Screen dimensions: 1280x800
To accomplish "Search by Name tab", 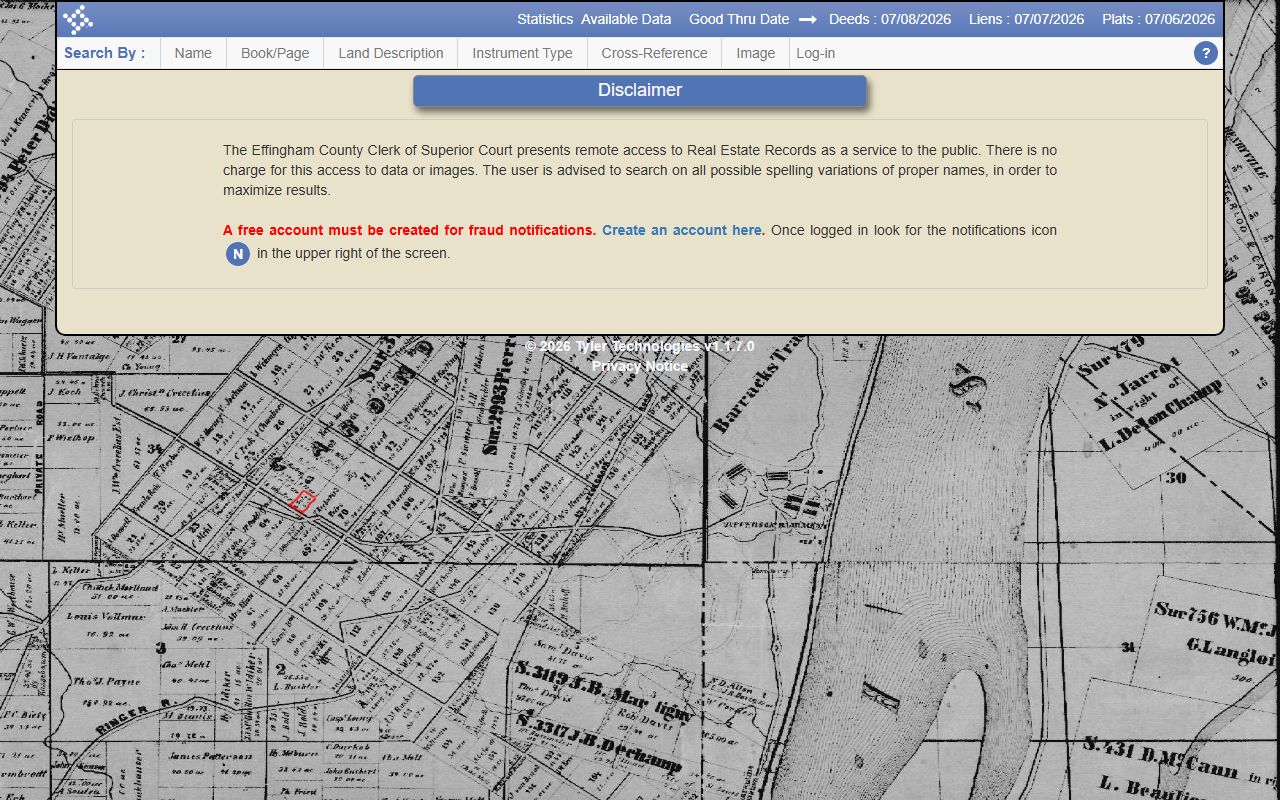I will coord(193,53).
